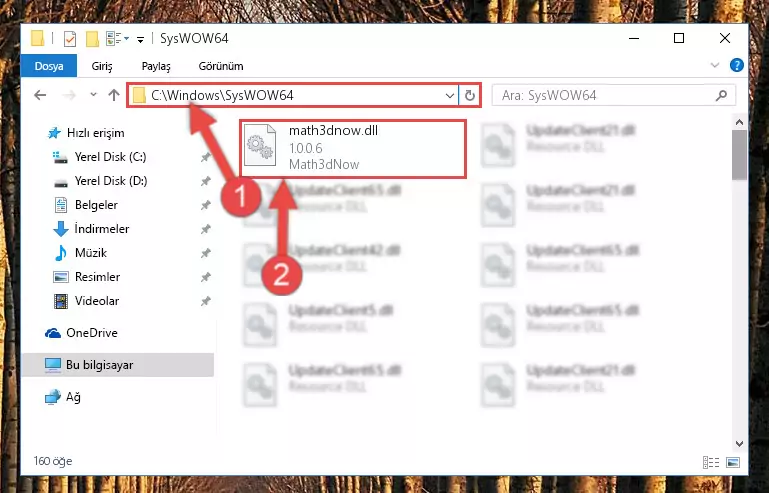Viewport: 769px width, 493px height.
Task: Click pin icon next to Belgeler
Action: point(205,205)
